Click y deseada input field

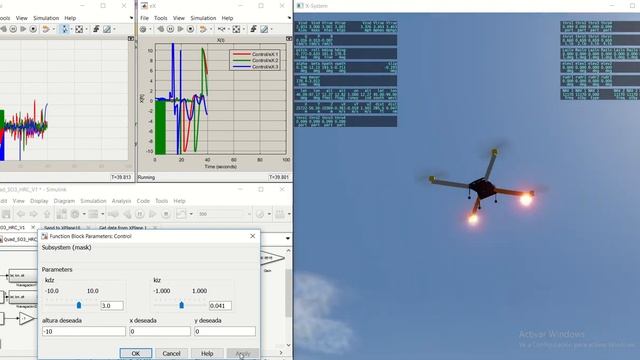[225, 331]
